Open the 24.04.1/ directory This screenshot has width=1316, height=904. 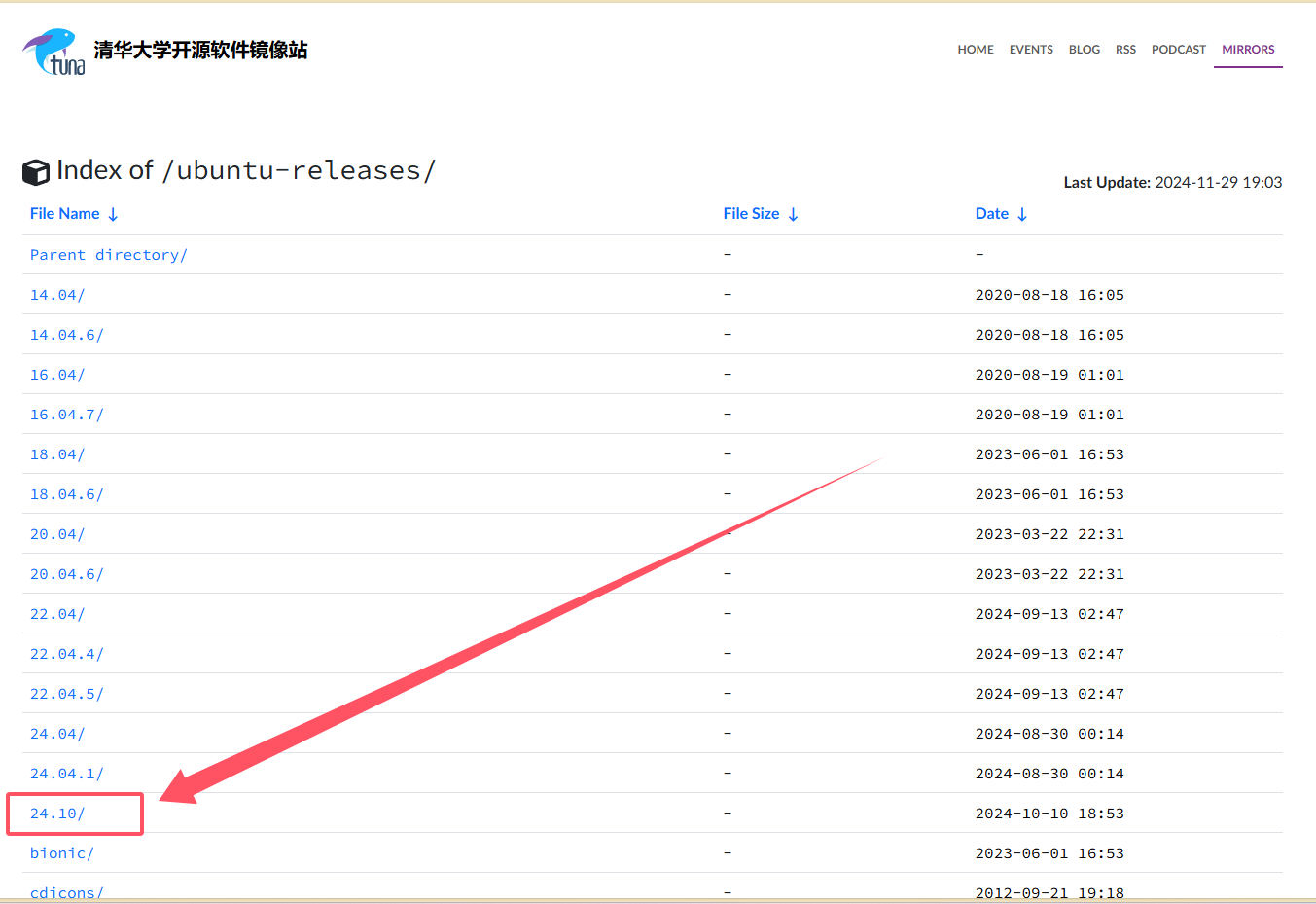coord(67,774)
